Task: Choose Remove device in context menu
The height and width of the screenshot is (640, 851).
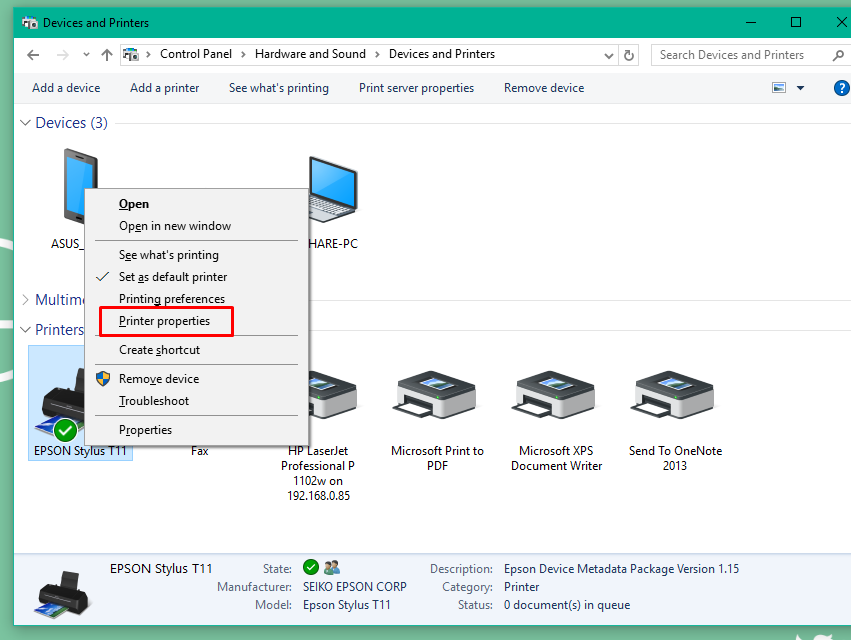Action: 158,379
